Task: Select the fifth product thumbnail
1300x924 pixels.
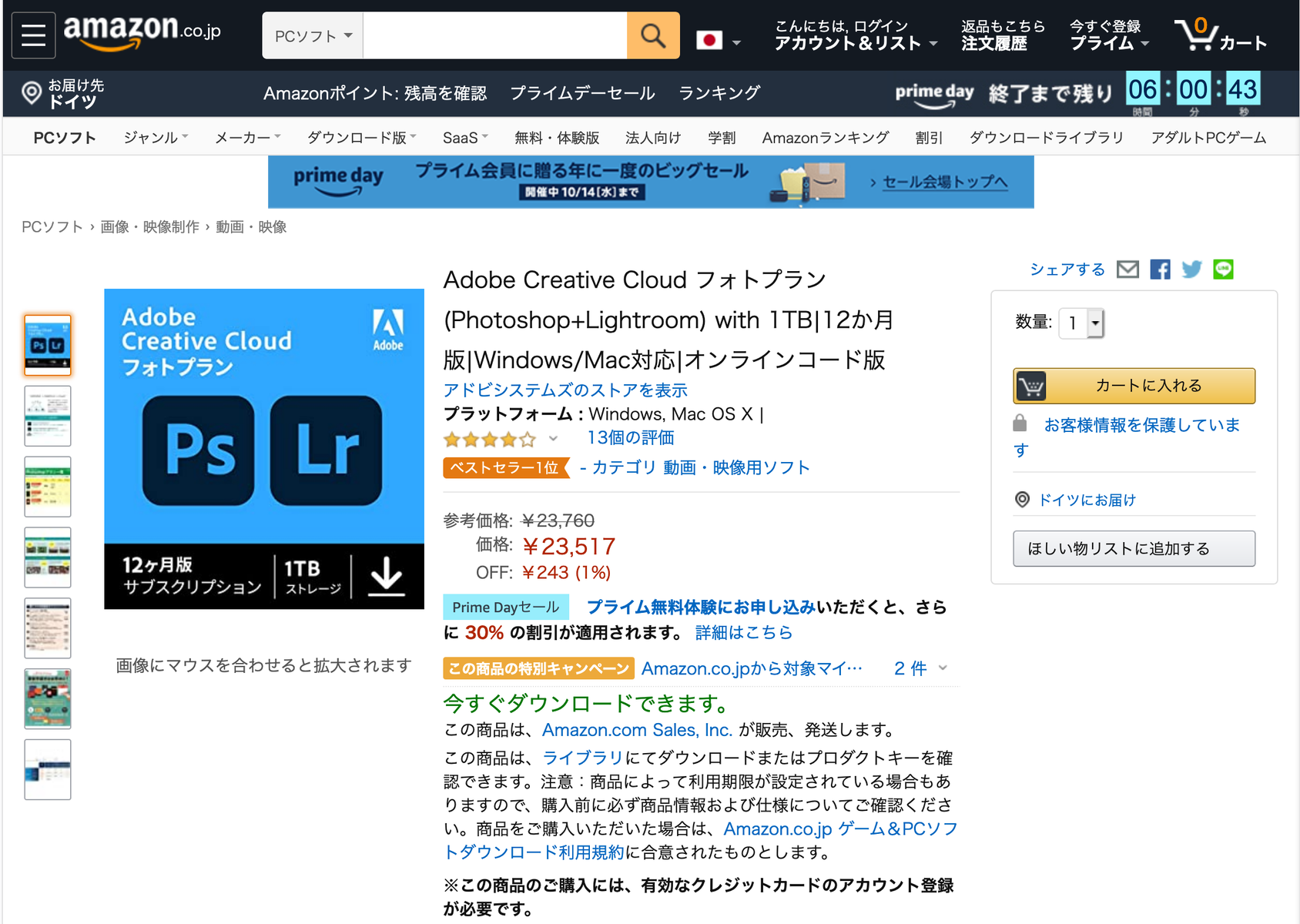Action: tap(48, 628)
